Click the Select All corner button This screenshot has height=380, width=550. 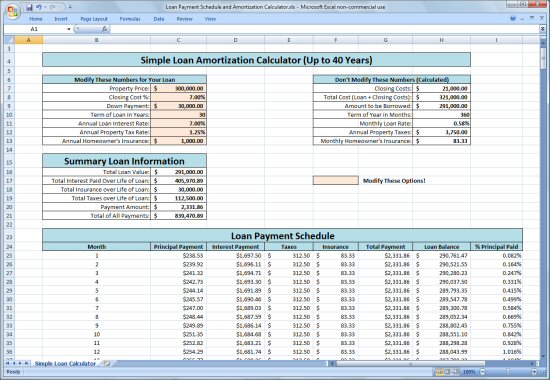coord(9,40)
